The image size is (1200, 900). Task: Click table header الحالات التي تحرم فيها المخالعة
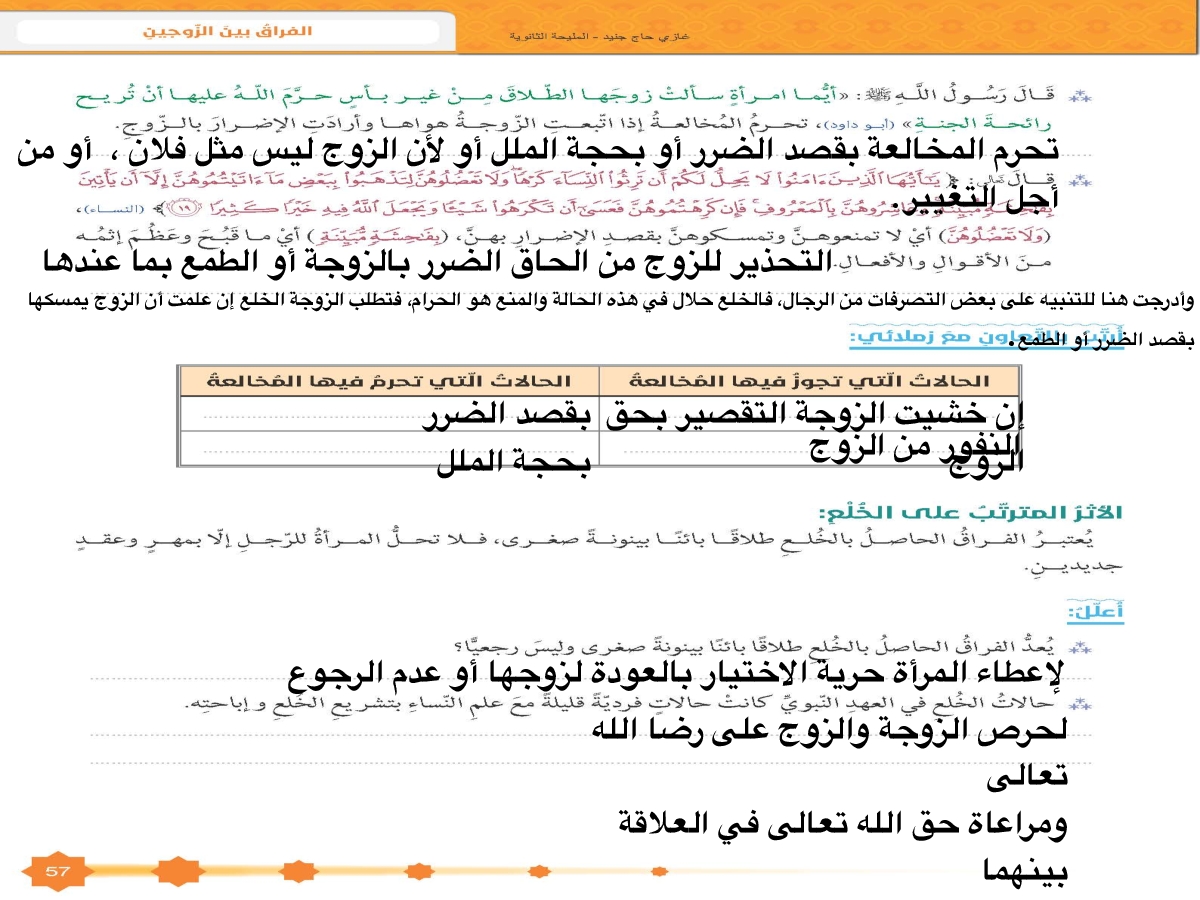coord(390,381)
